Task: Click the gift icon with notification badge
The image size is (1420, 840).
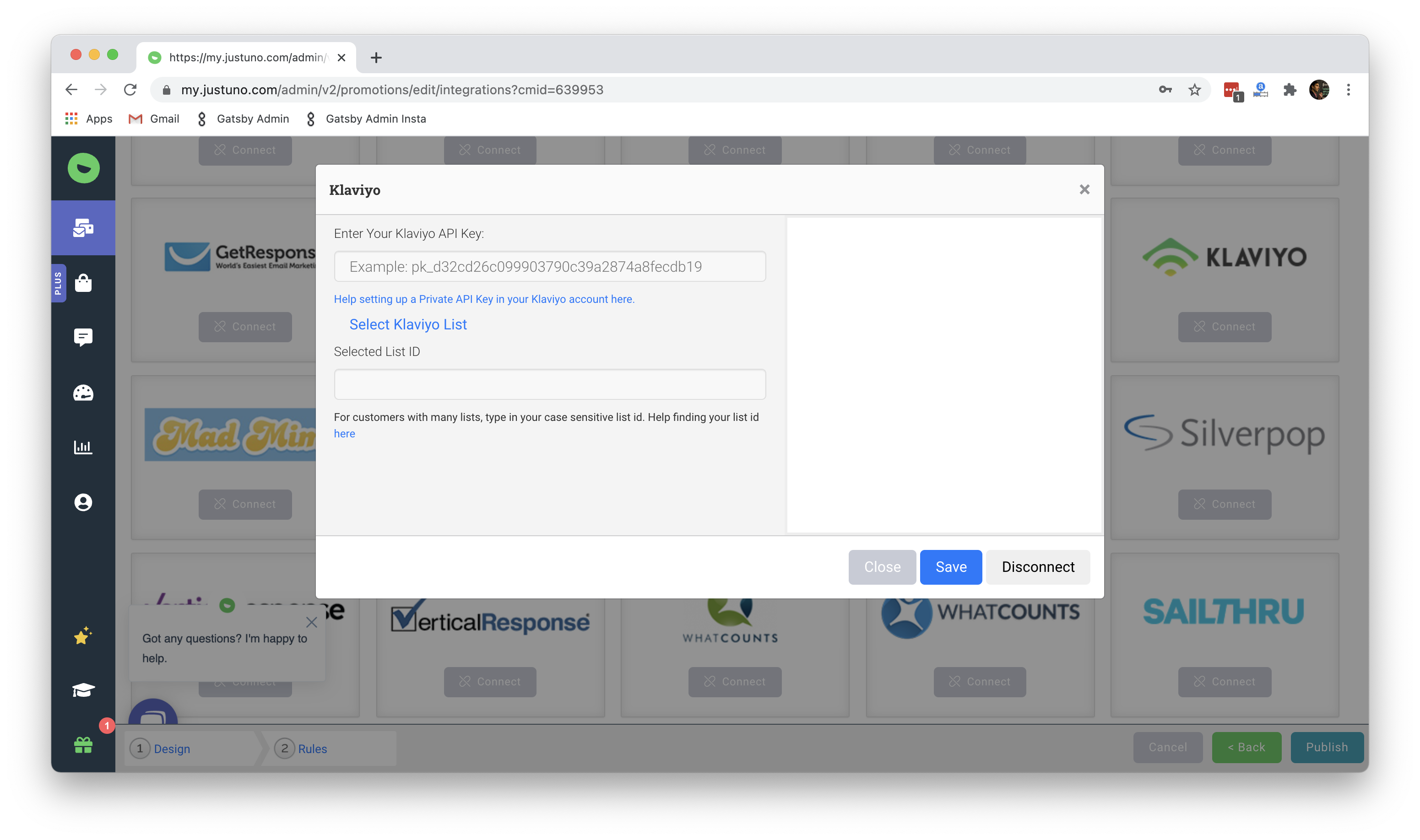Action: click(83, 744)
